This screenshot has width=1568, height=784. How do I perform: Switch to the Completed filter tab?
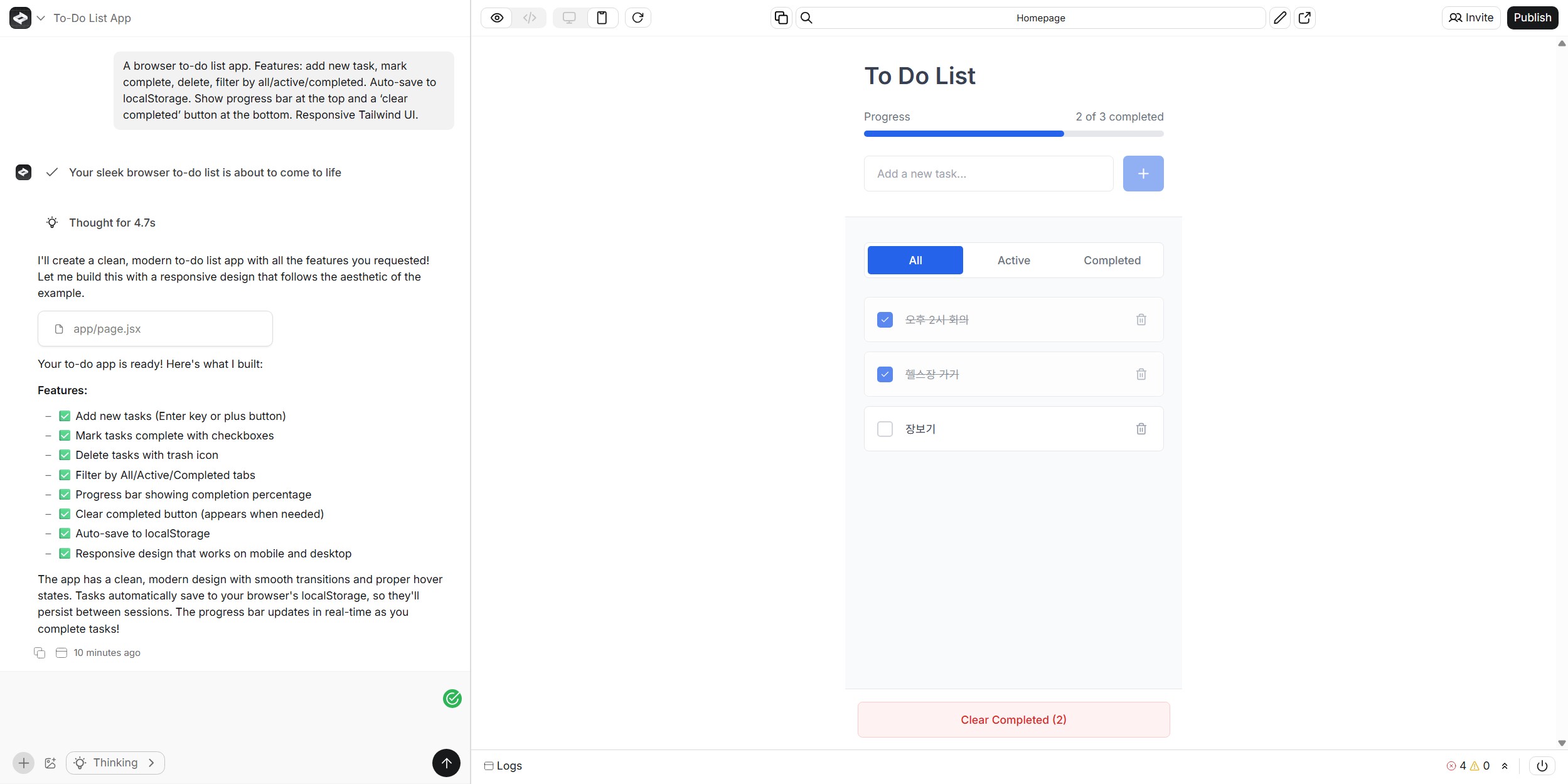[1112, 260]
